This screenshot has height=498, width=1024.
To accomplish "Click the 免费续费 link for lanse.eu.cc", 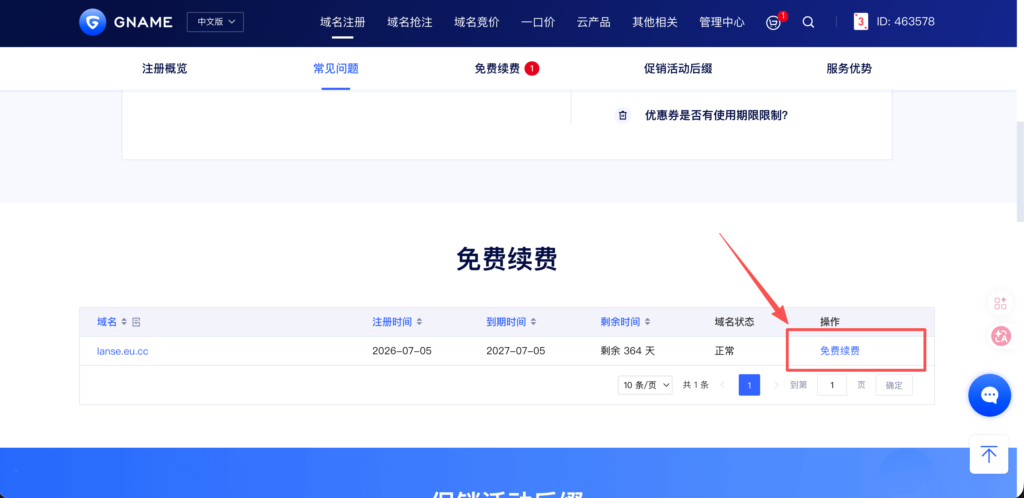I will click(840, 350).
